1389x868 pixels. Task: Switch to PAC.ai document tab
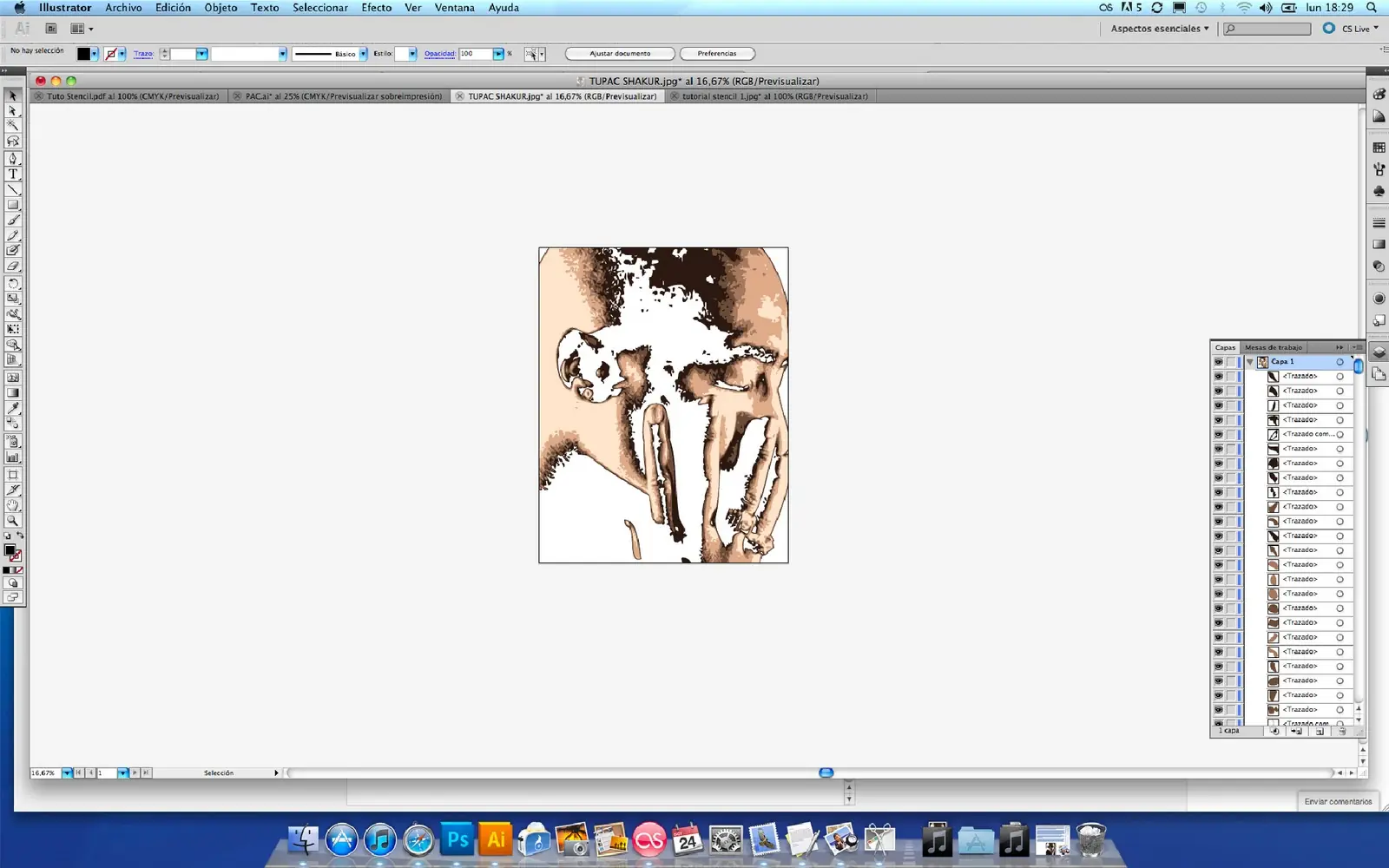pyautogui.click(x=339, y=96)
